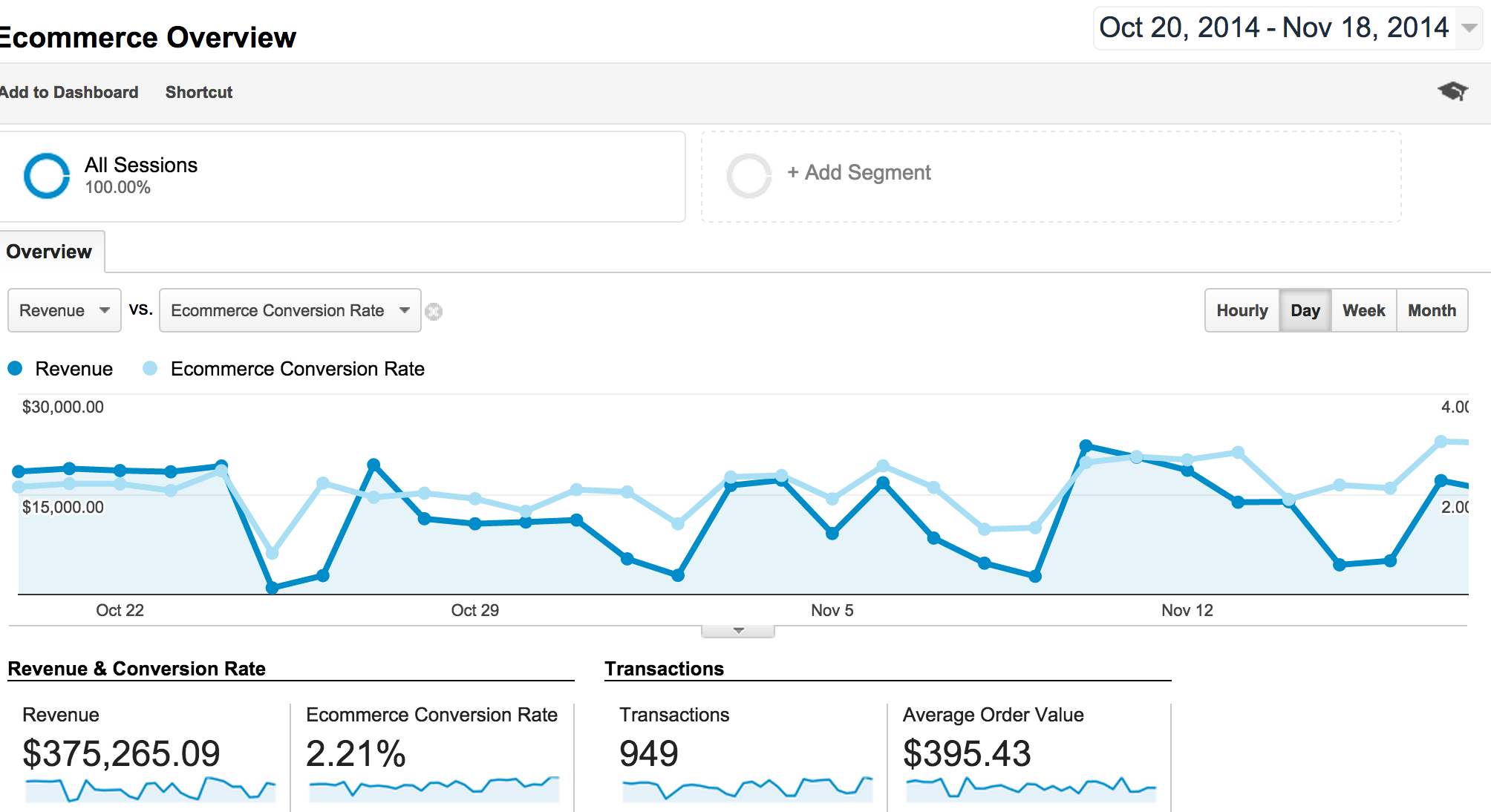
Task: Click the $15,000.00 axis label
Action: (x=63, y=507)
